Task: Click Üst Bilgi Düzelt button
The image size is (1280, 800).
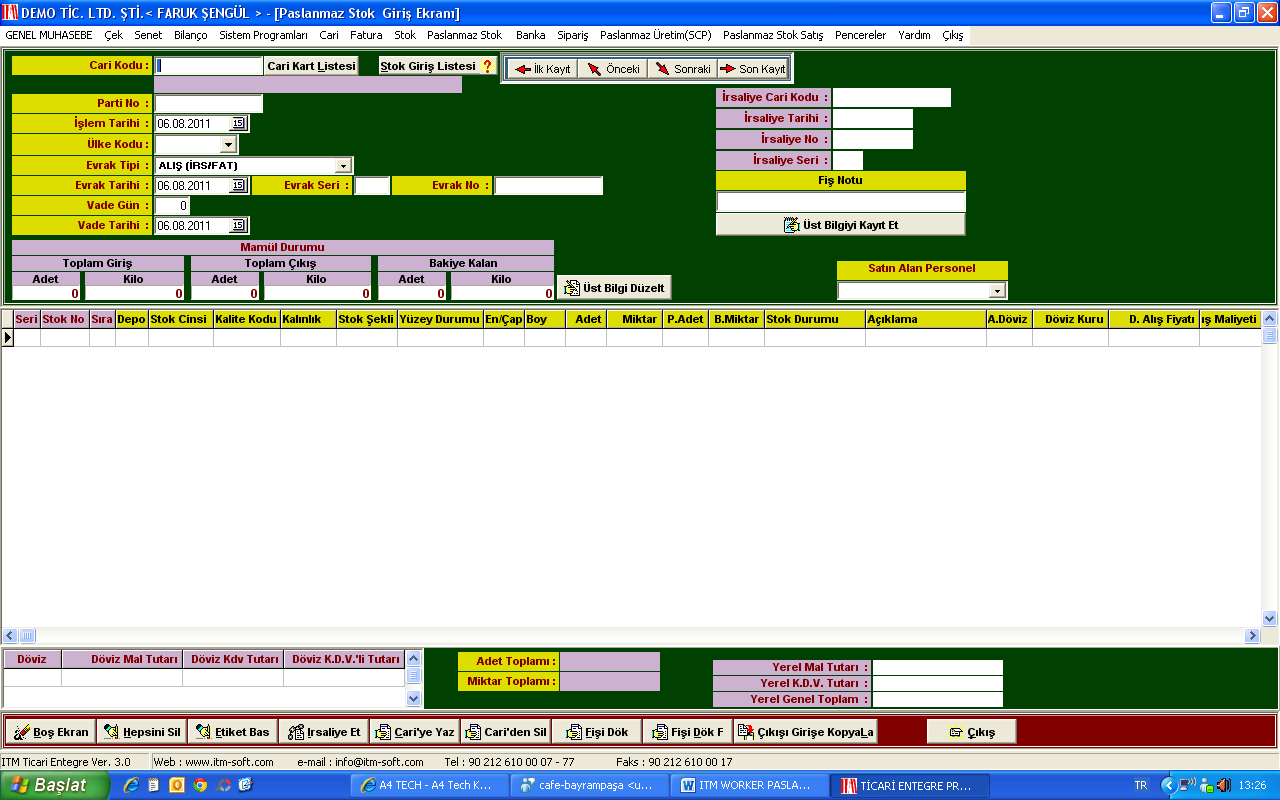Action: (614, 287)
